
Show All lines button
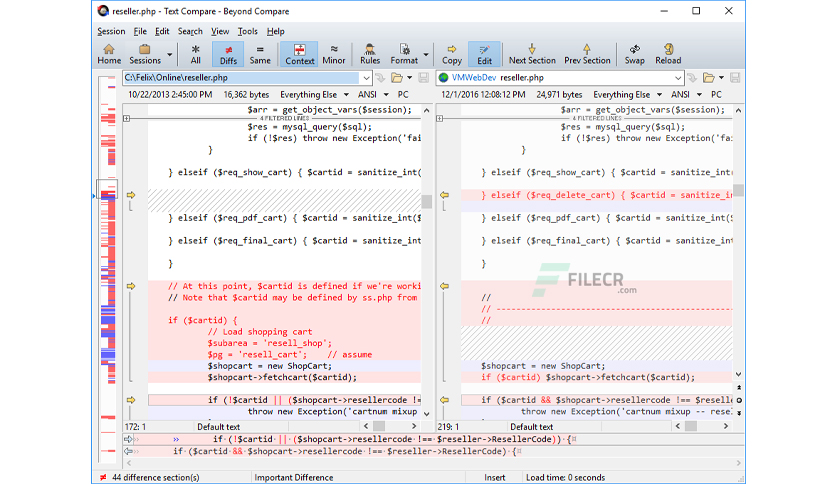point(196,54)
